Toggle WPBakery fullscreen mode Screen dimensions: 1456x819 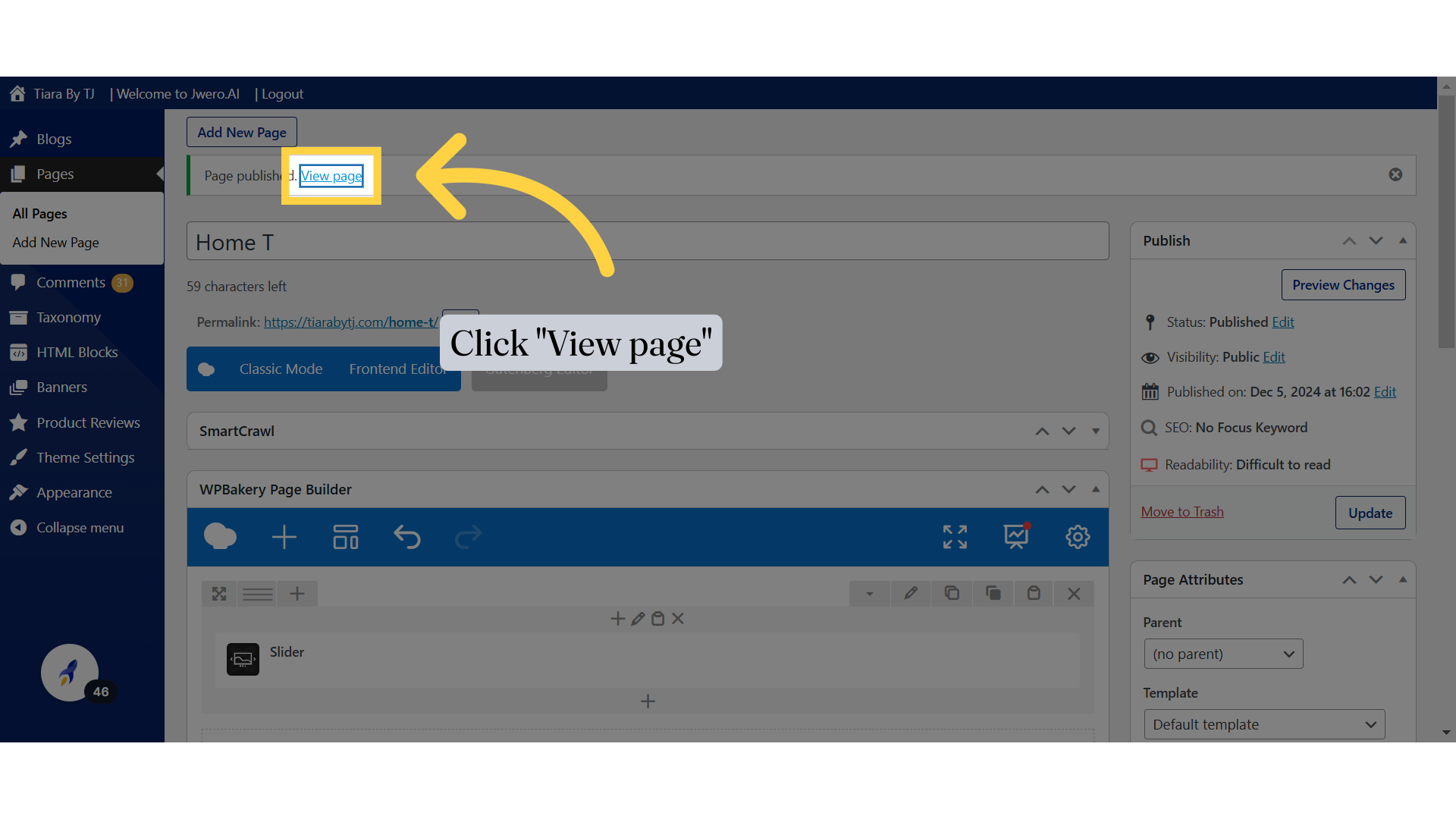955,537
